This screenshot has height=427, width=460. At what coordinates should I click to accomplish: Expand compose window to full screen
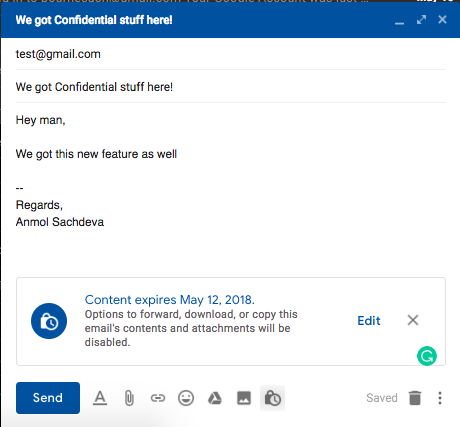pyautogui.click(x=421, y=20)
